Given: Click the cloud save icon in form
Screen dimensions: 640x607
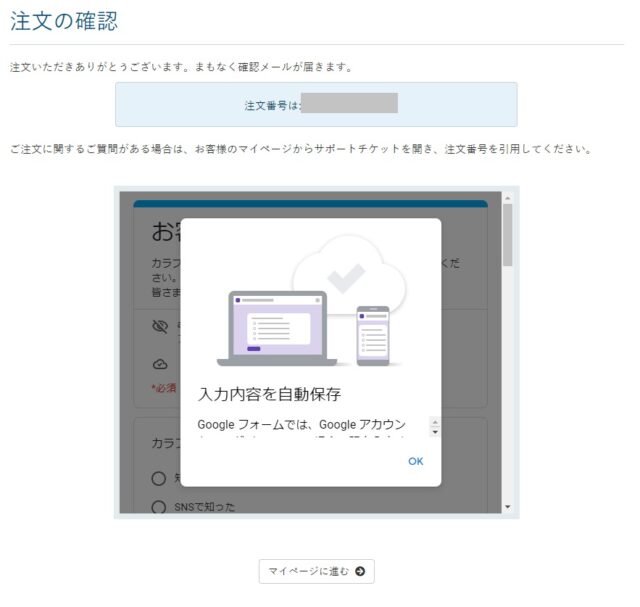Looking at the screenshot, I should 160,364.
